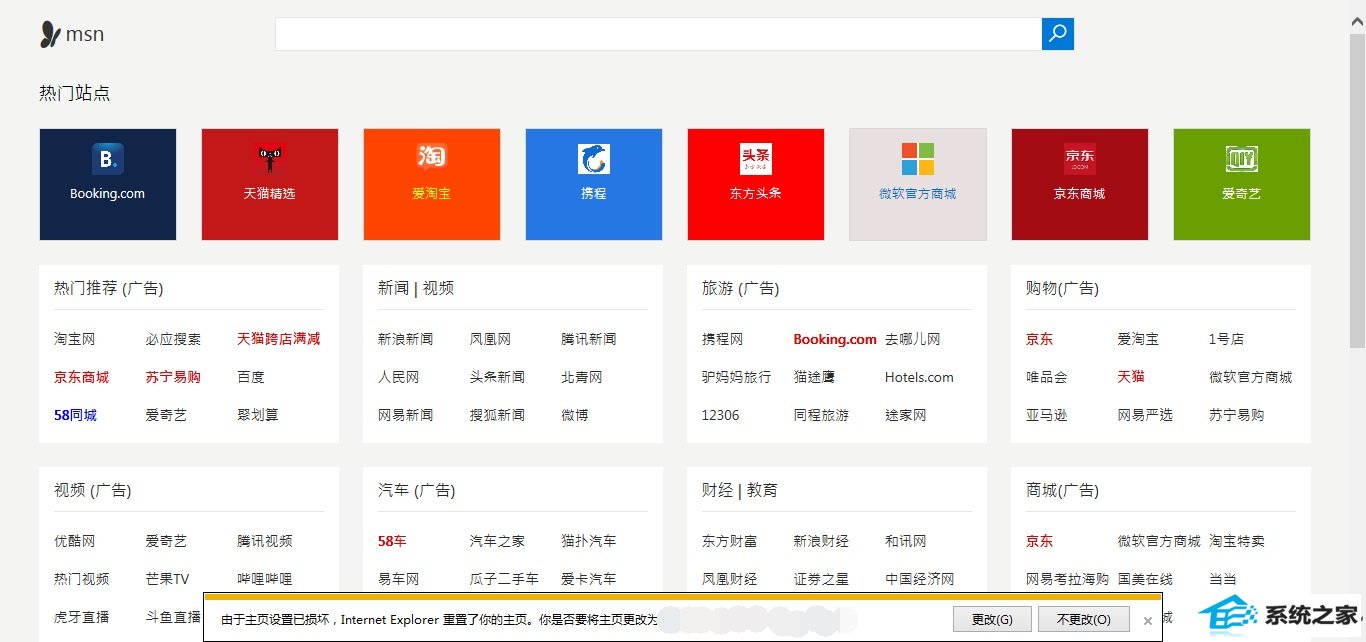Open the 58同城 link
Viewport: 1366px width, 642px height.
(x=75, y=415)
